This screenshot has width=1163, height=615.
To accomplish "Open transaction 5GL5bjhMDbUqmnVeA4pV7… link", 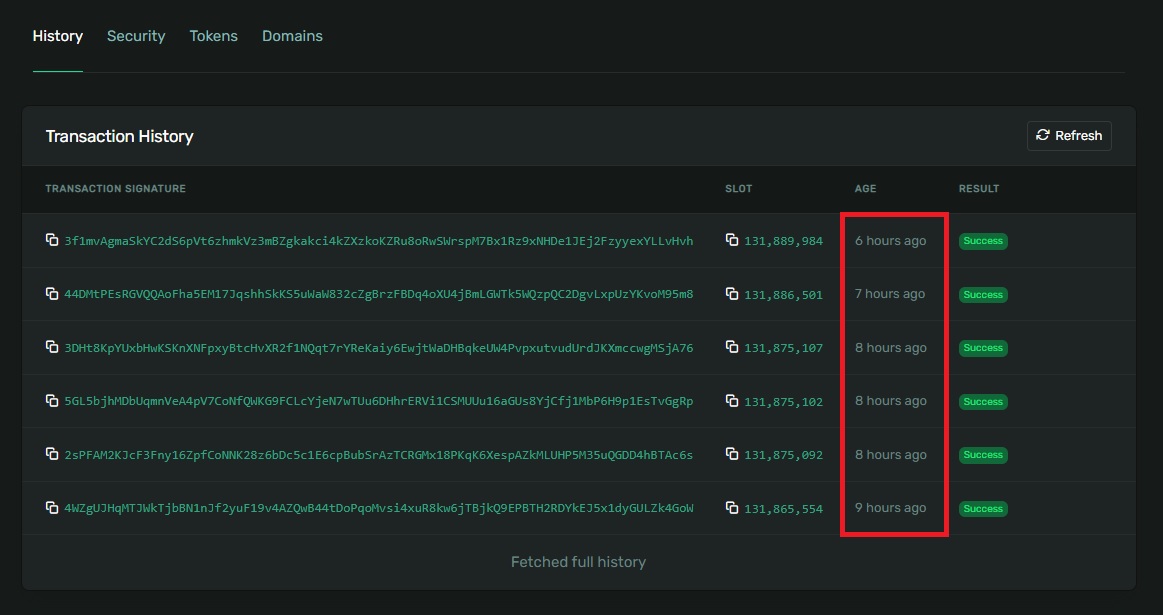I will pos(379,401).
